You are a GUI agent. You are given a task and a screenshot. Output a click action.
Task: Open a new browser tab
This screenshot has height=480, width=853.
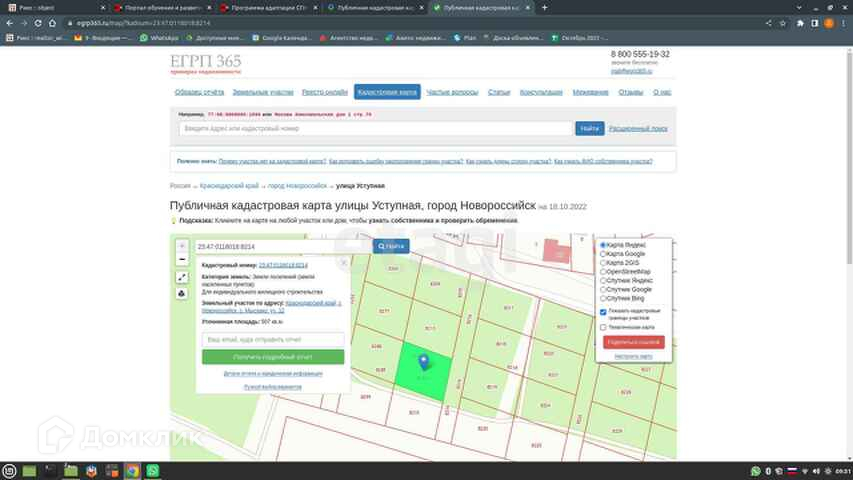tap(545, 8)
